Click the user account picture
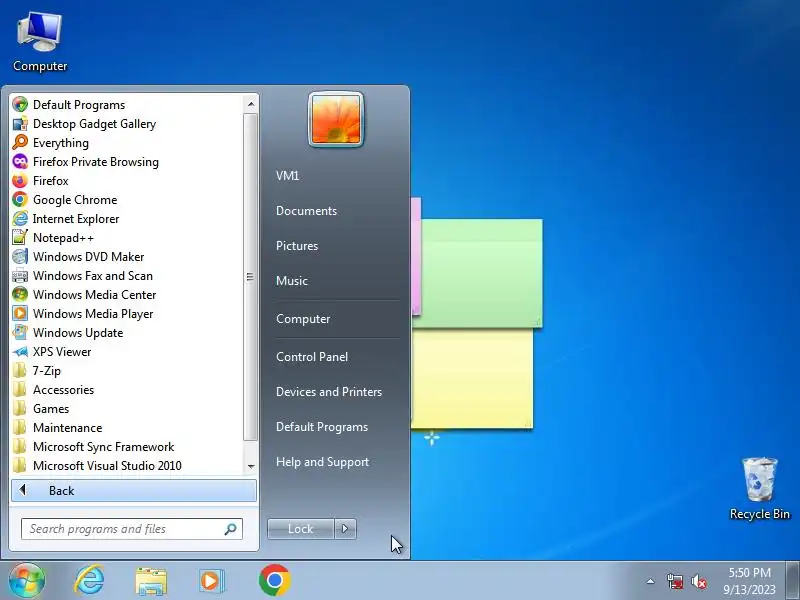The height and width of the screenshot is (600, 800). [x=336, y=119]
